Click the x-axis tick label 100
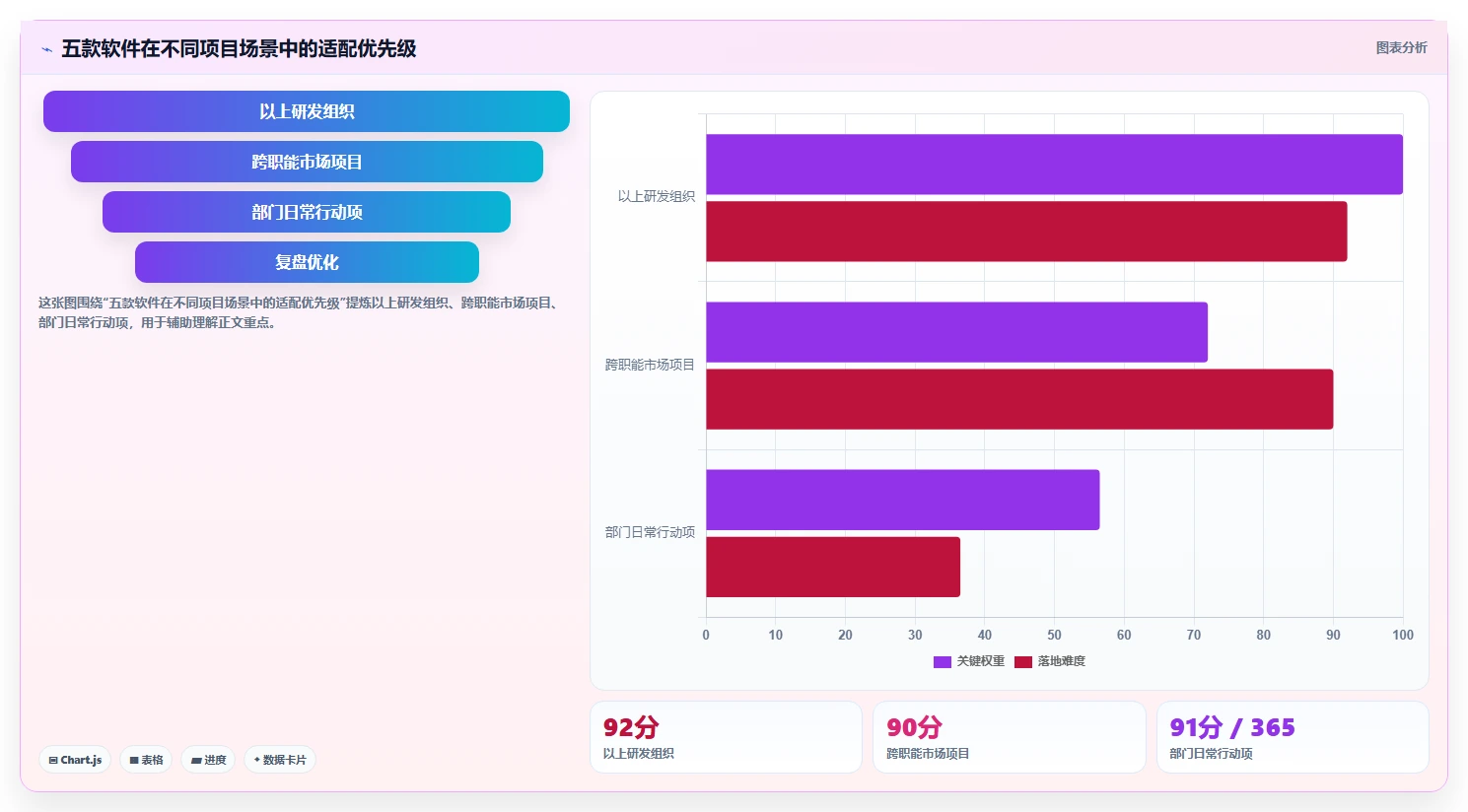Screen dimensions: 1468x812 coord(1403,635)
